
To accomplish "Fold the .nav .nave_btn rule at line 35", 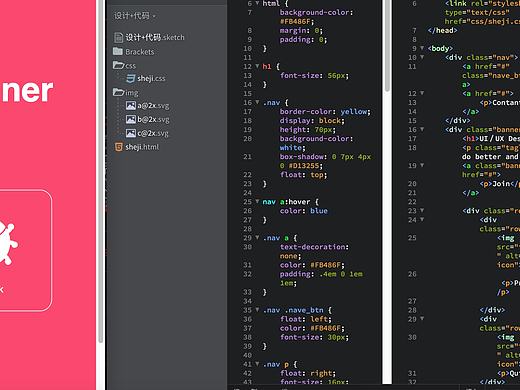I will [x=257, y=310].
